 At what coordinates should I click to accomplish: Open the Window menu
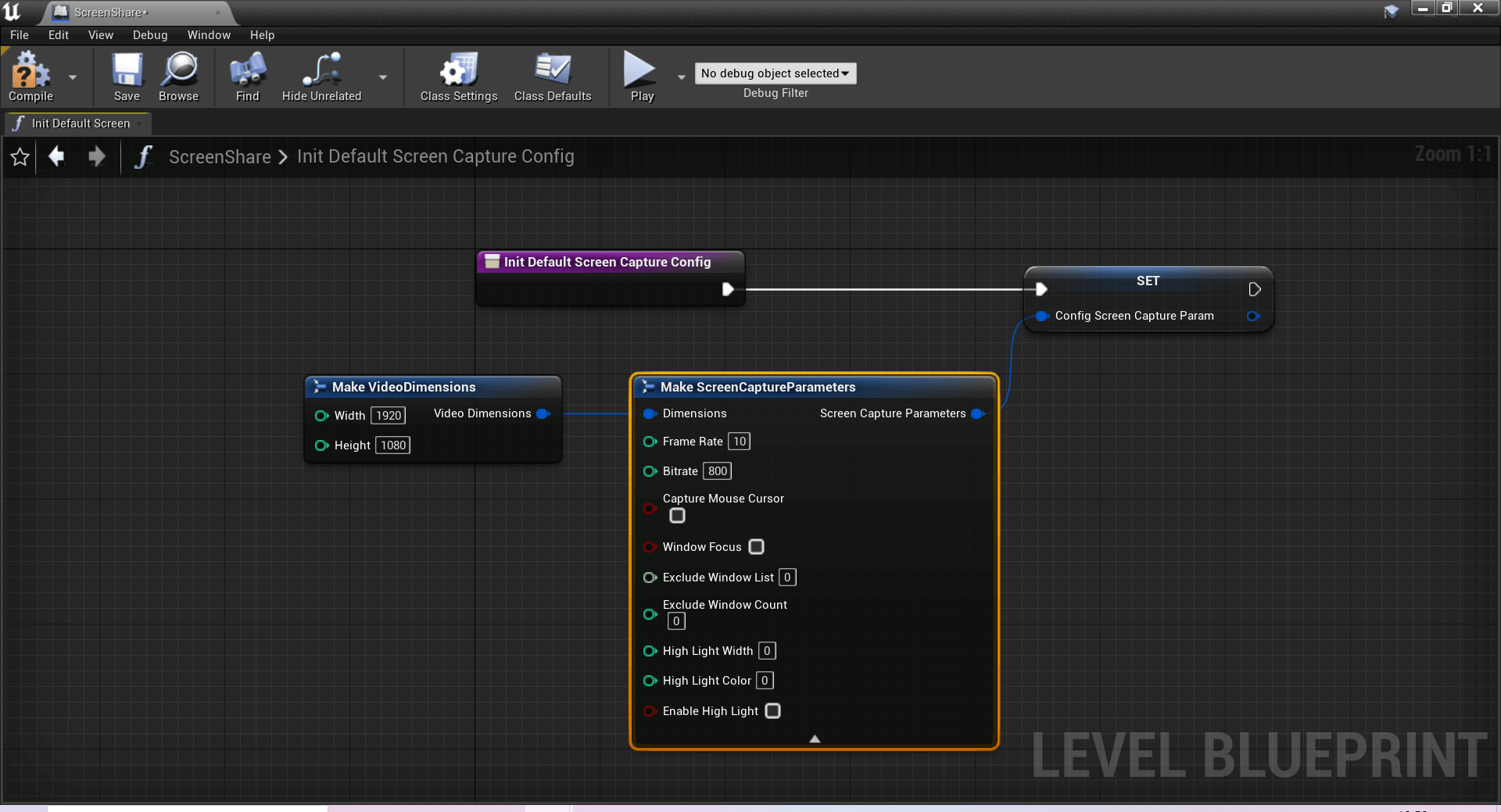click(209, 35)
